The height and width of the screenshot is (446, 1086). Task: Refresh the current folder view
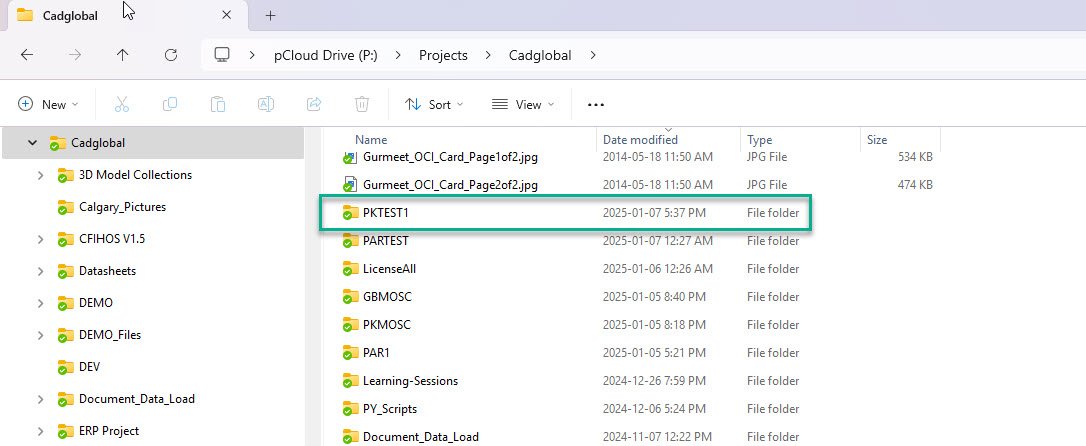(x=170, y=55)
